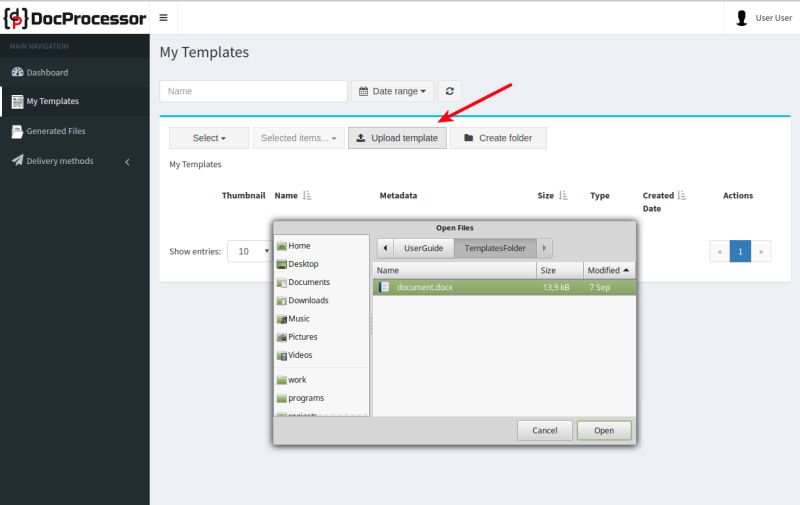800x505 pixels.
Task: Click the TemplatesFolder path segment
Action: pyautogui.click(x=495, y=248)
